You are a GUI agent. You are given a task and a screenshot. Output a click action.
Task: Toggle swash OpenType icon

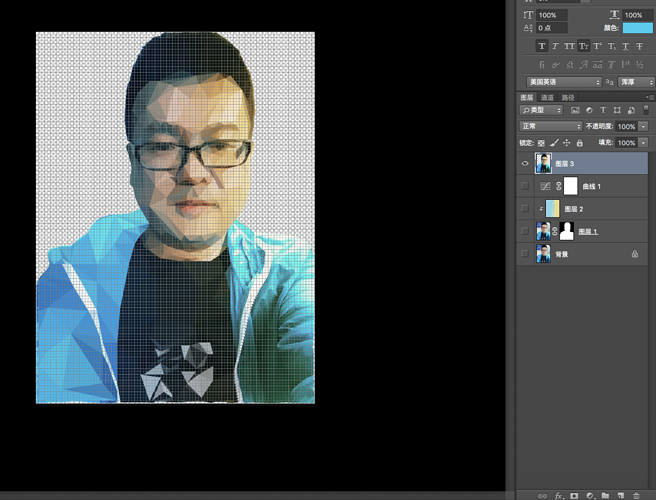click(584, 64)
